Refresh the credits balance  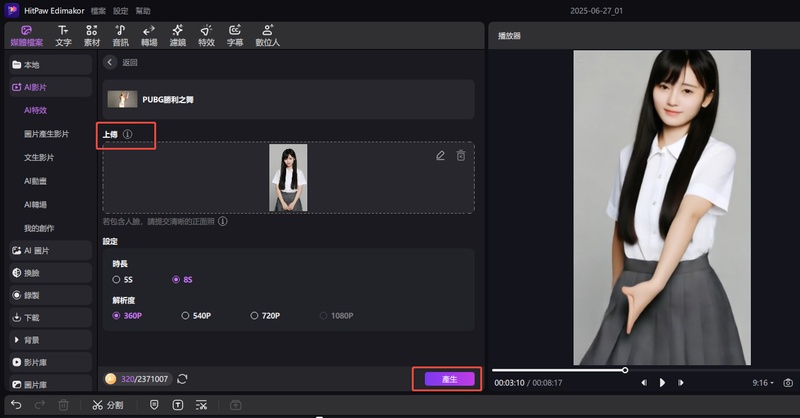coord(182,379)
